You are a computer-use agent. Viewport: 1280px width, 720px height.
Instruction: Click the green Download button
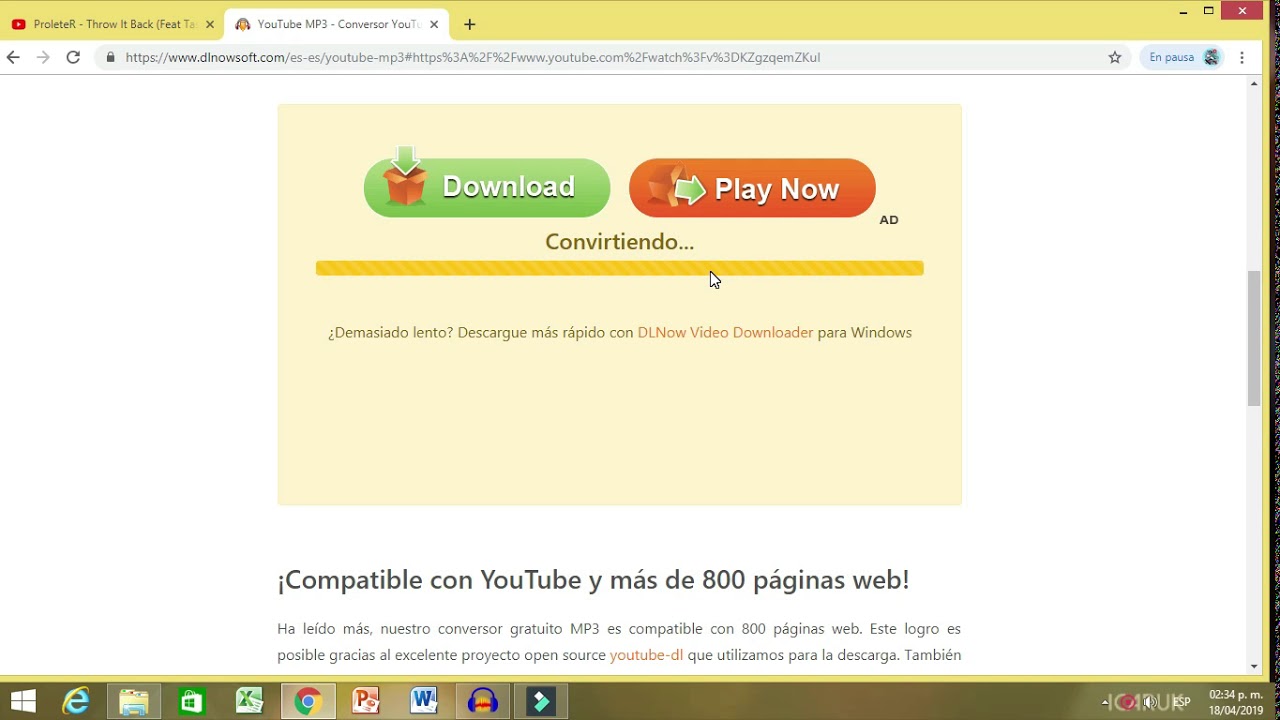click(x=487, y=186)
